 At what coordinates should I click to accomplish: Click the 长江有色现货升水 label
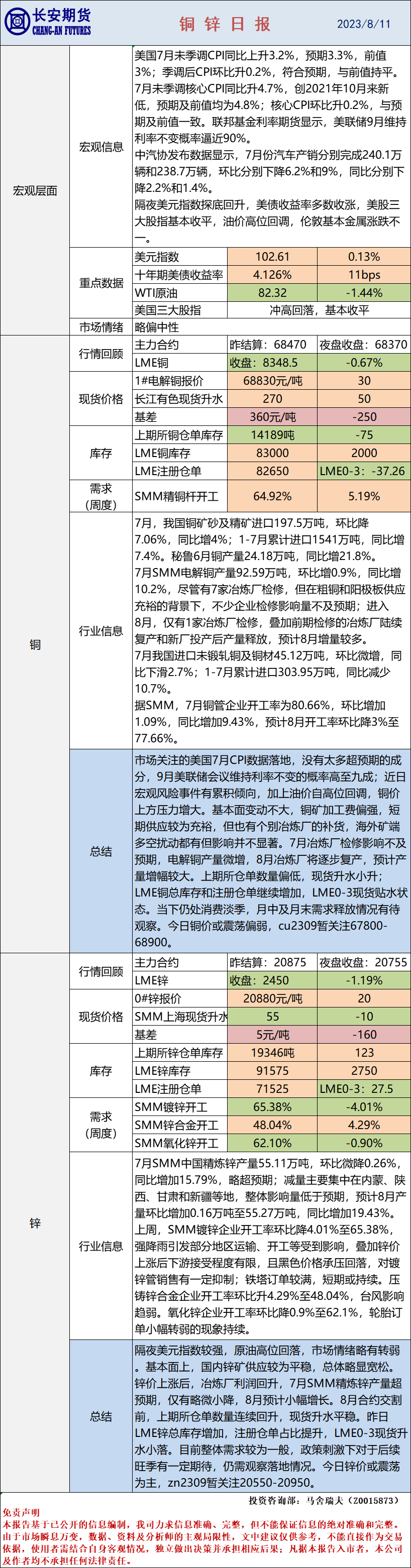179,399
